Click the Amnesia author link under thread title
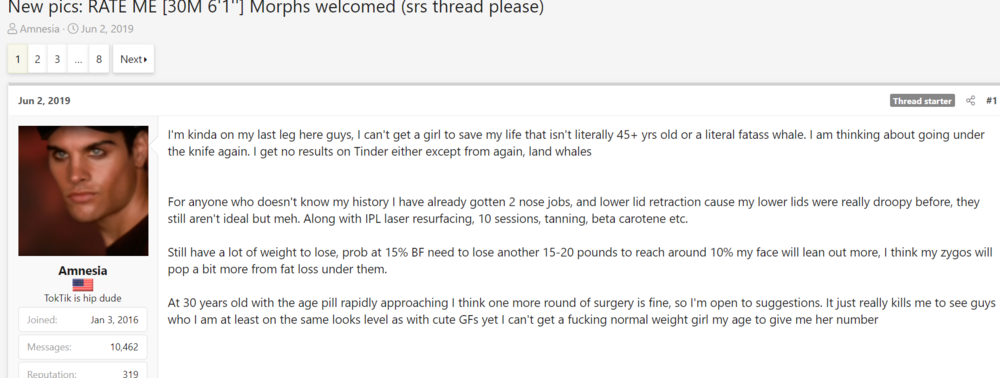The width and height of the screenshot is (1000, 378). (40, 29)
